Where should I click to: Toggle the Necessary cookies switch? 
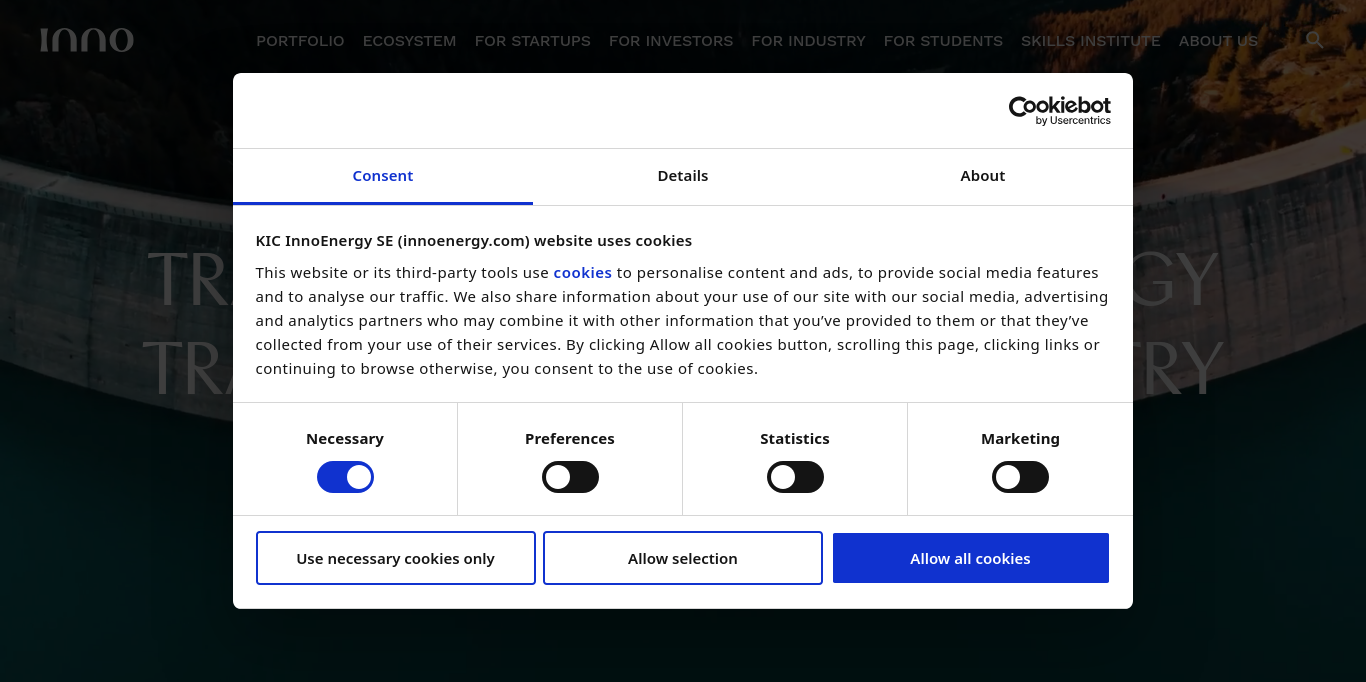[345, 477]
